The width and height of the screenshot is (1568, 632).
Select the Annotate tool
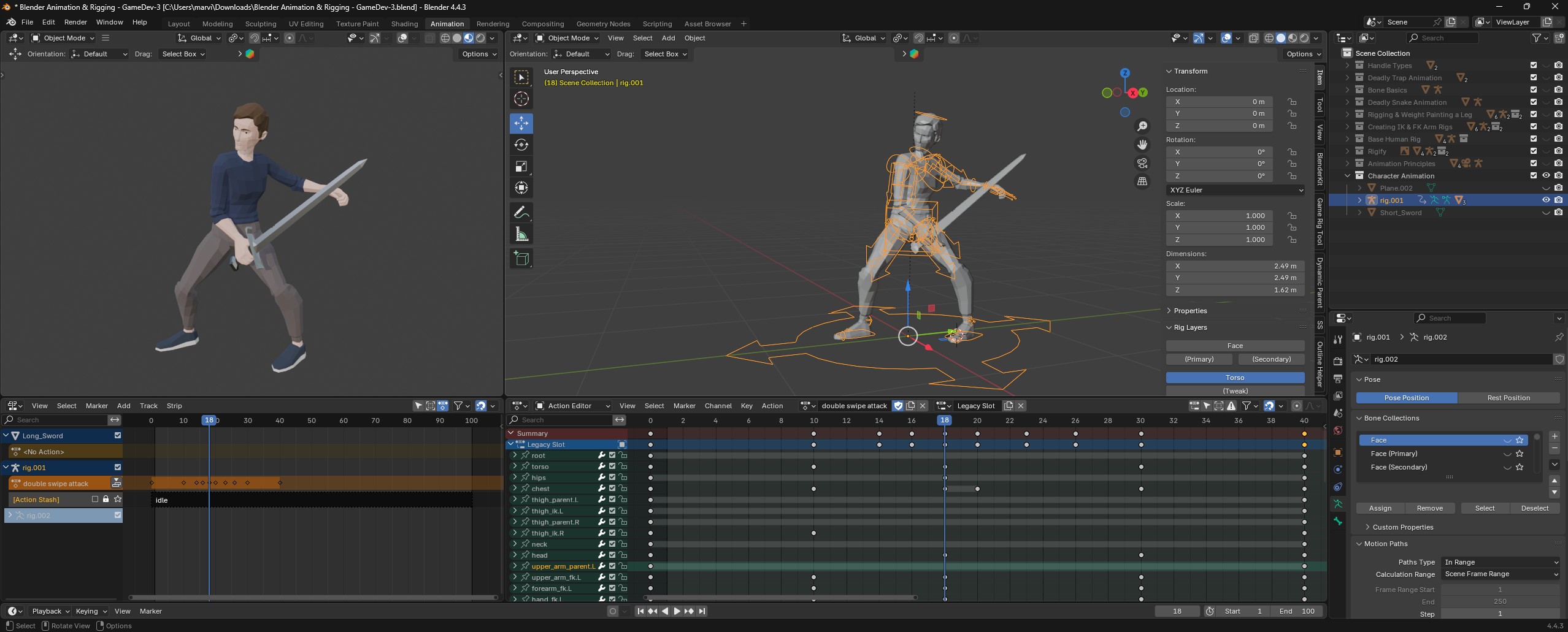coord(521,213)
